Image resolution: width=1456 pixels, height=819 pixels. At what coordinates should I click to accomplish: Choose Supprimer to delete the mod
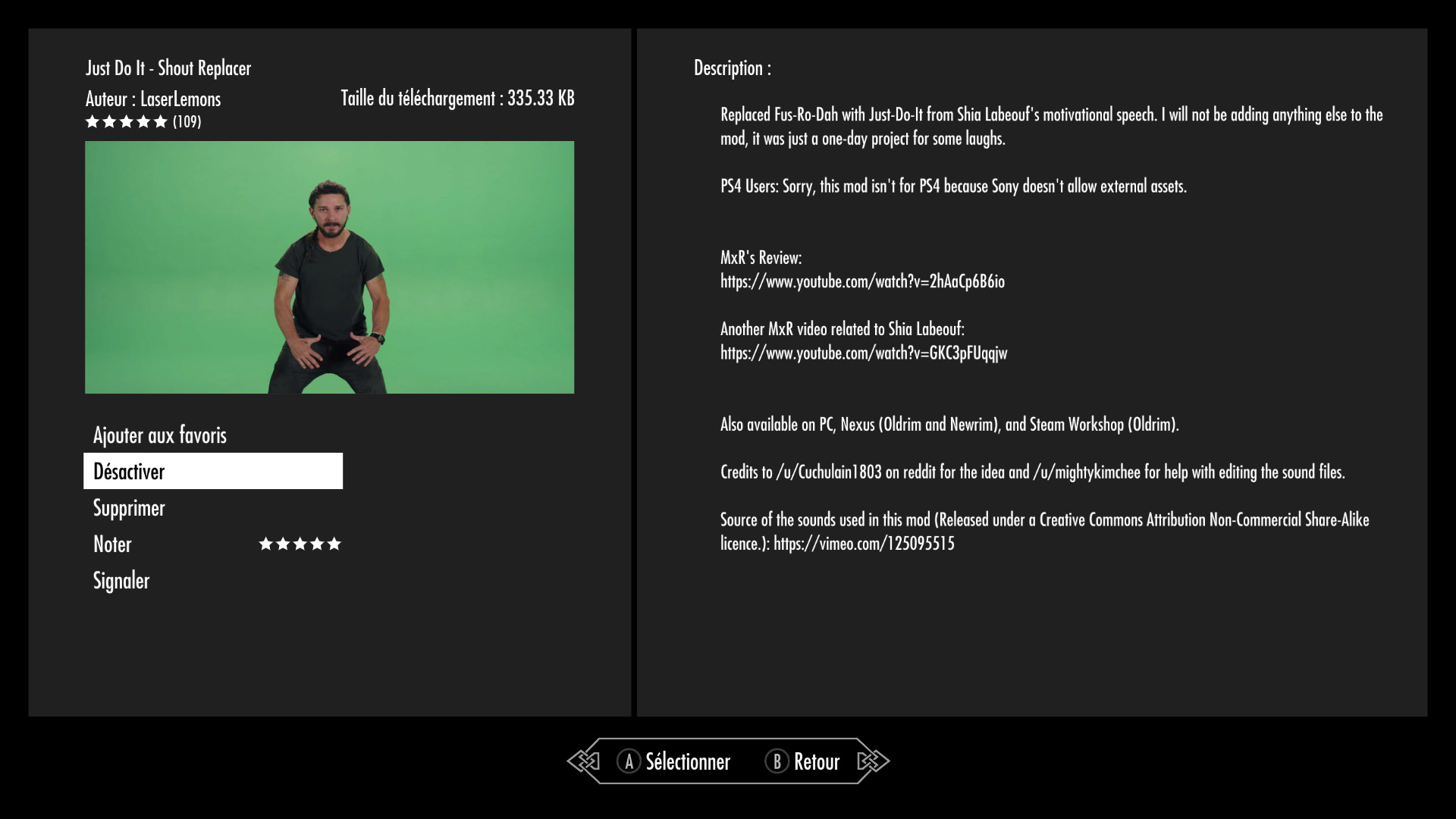pyautogui.click(x=129, y=507)
